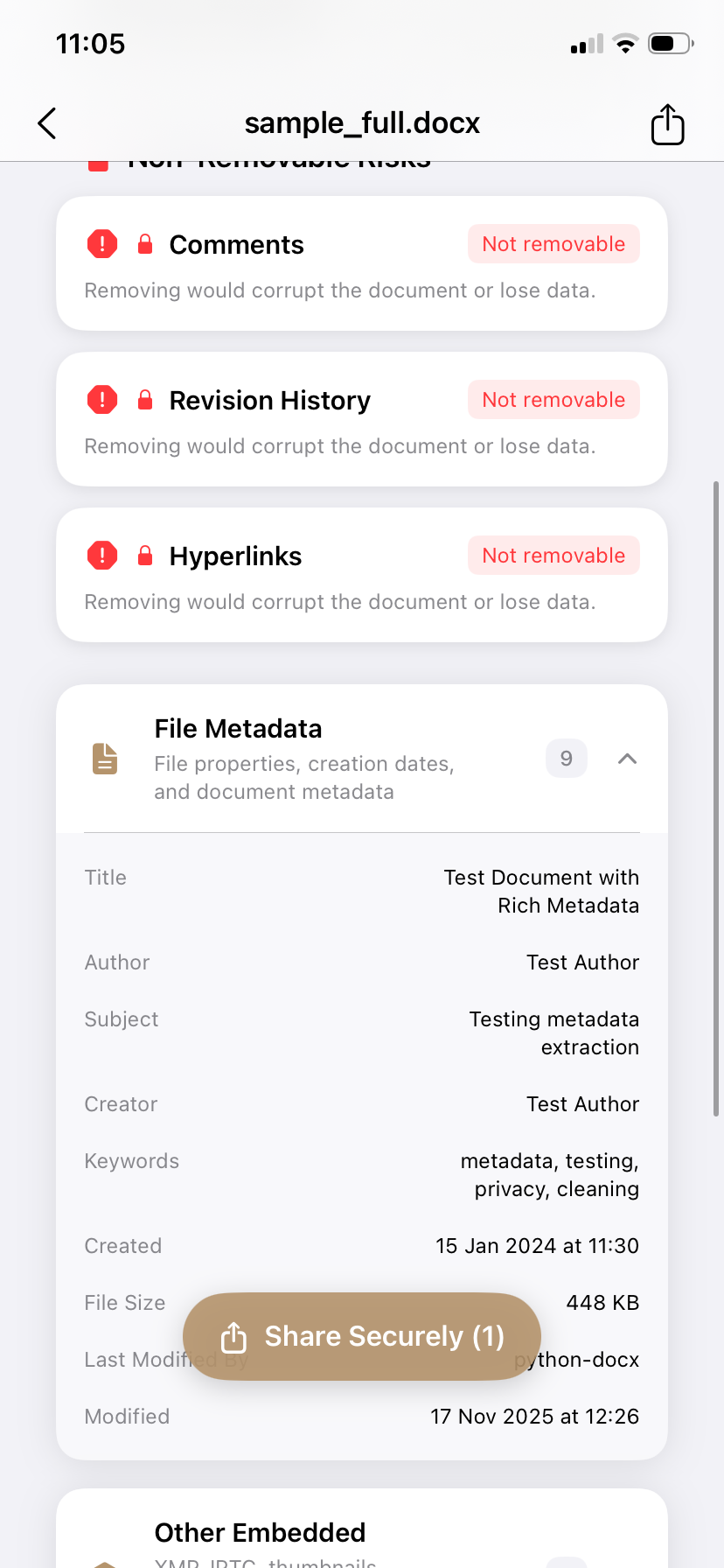
Task: Tap the 9 count badge on File Metadata
Action: (566, 758)
